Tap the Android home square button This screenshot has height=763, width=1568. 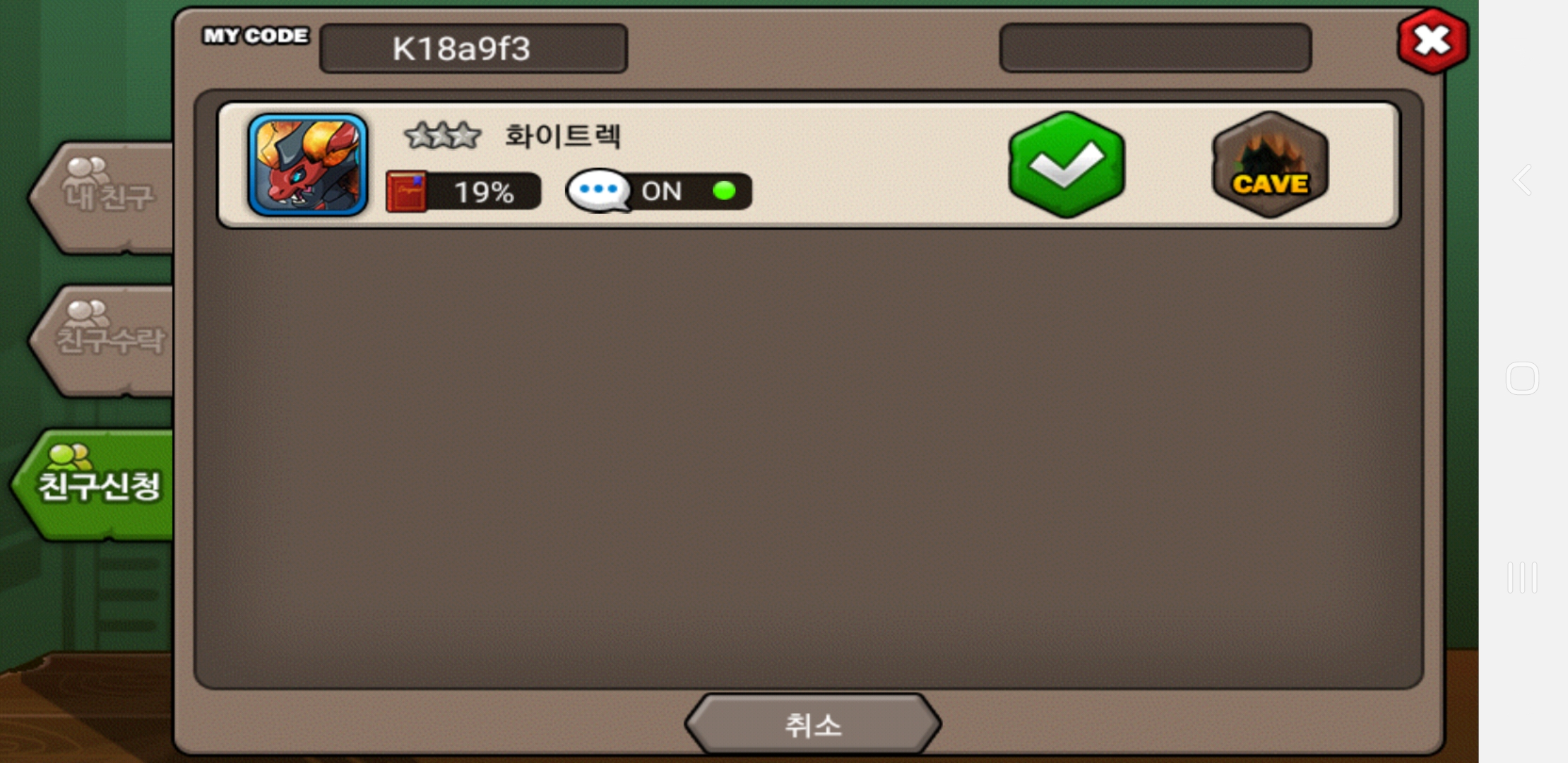[1522, 378]
